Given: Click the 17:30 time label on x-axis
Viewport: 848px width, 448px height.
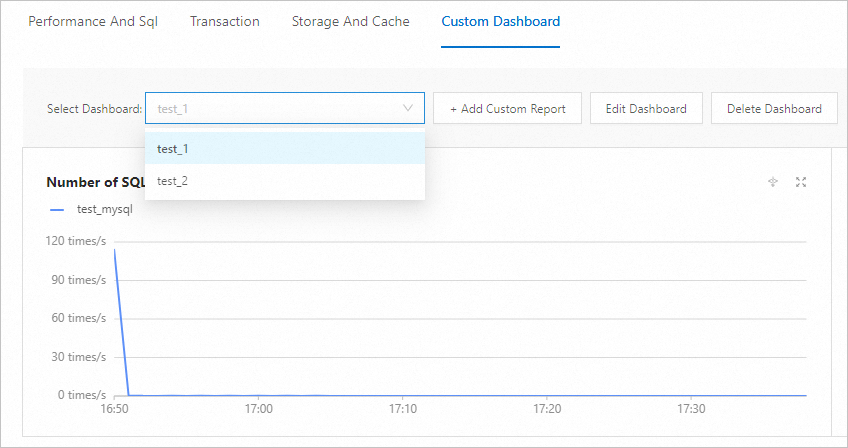Looking at the screenshot, I should tap(691, 409).
